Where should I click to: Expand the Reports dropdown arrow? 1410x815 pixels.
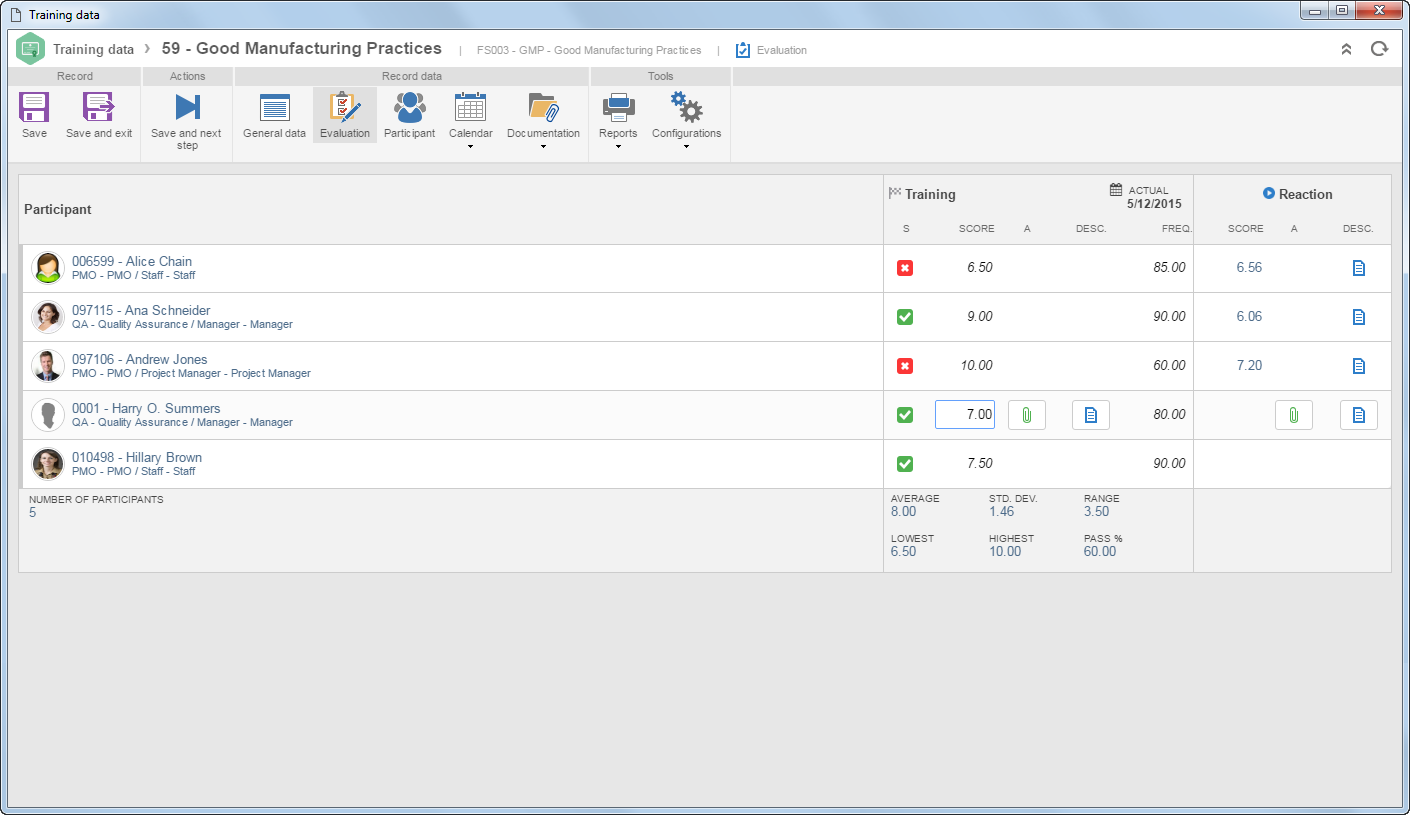pyautogui.click(x=618, y=147)
